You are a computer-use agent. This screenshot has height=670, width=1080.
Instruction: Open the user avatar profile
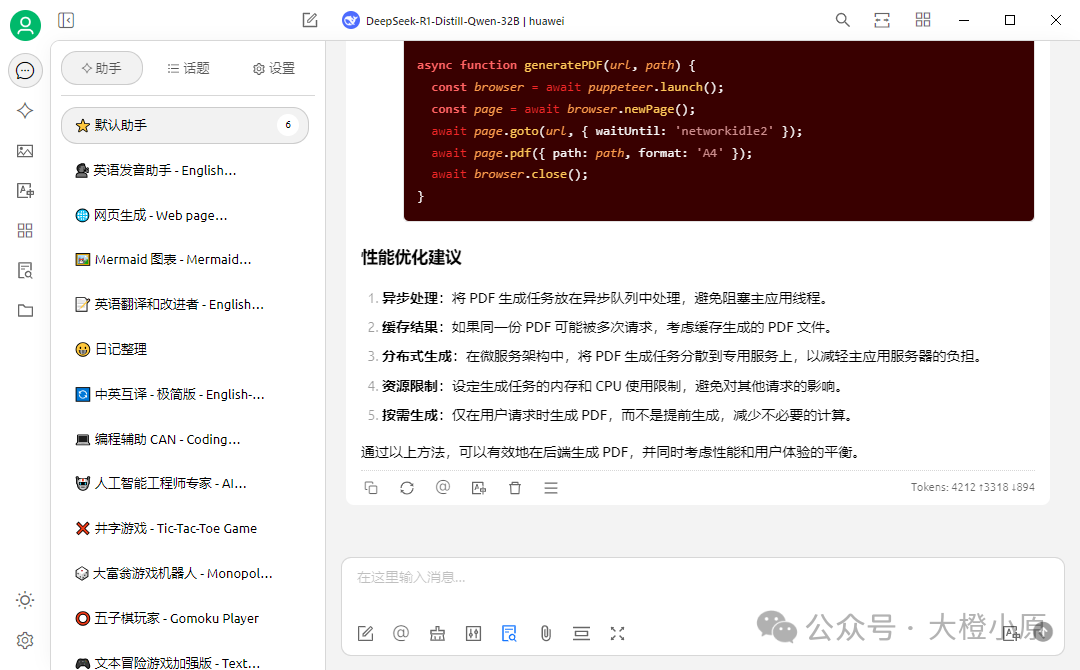tap(25, 26)
